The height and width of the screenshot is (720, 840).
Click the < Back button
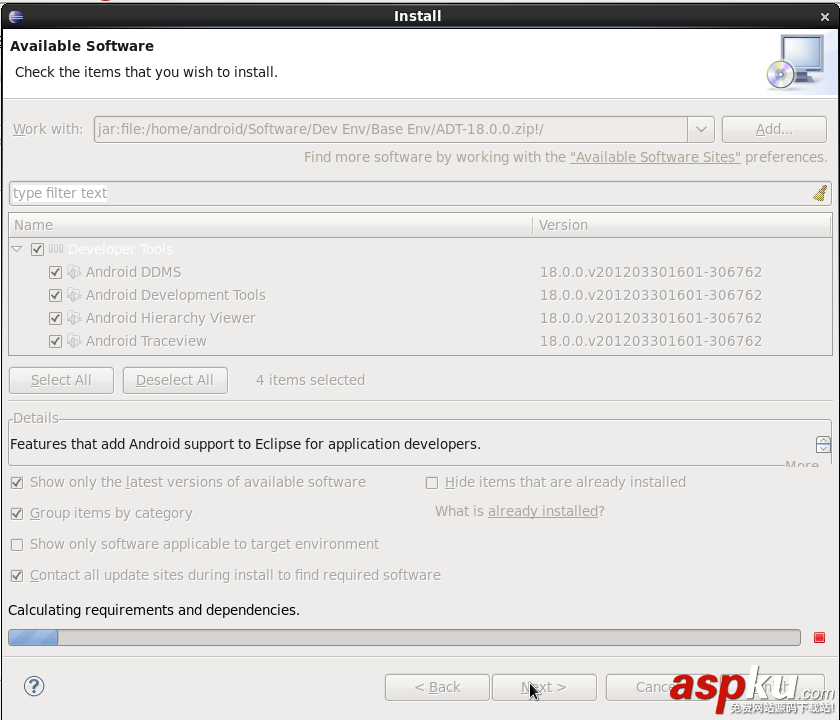437,687
